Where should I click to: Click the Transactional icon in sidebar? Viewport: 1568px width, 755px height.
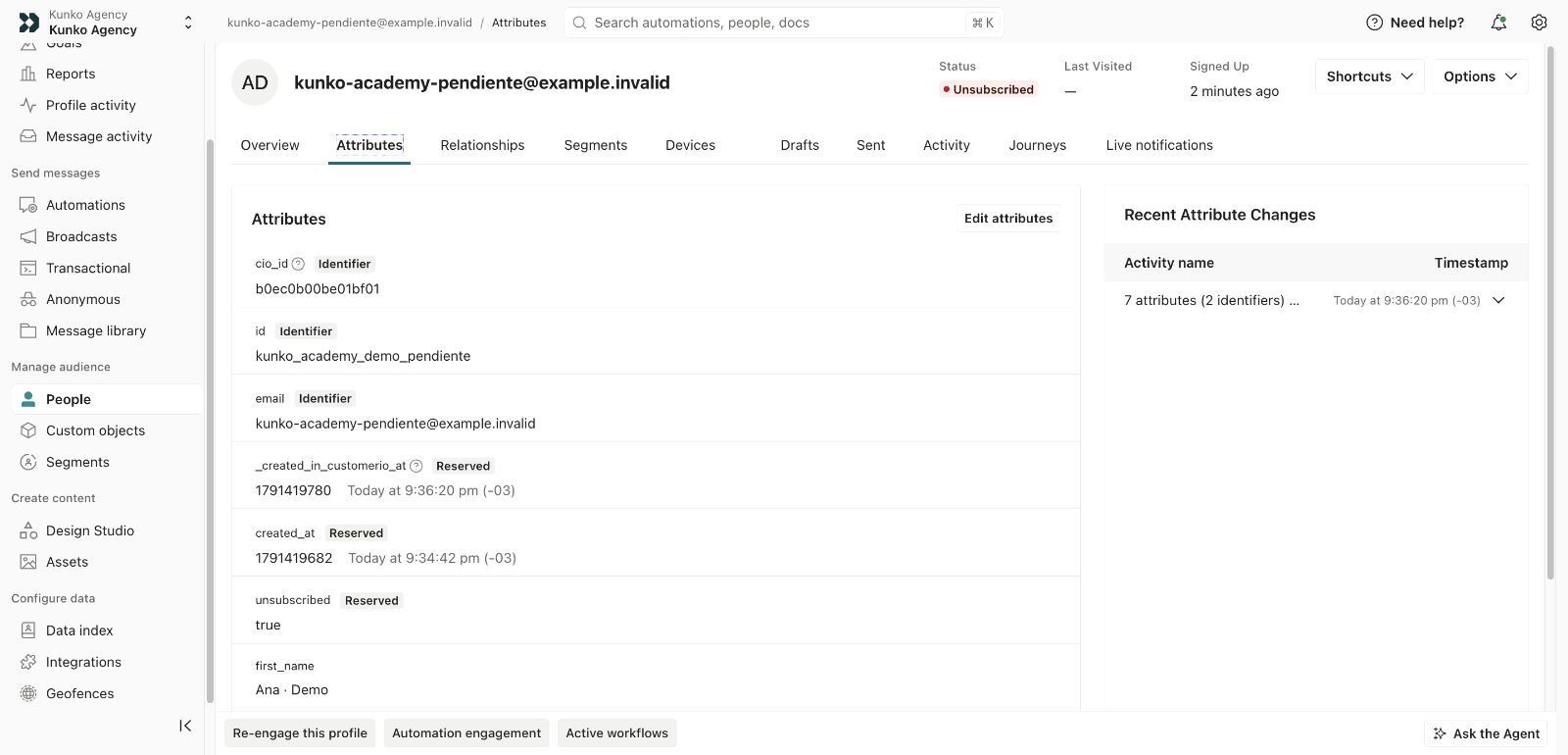coord(28,268)
